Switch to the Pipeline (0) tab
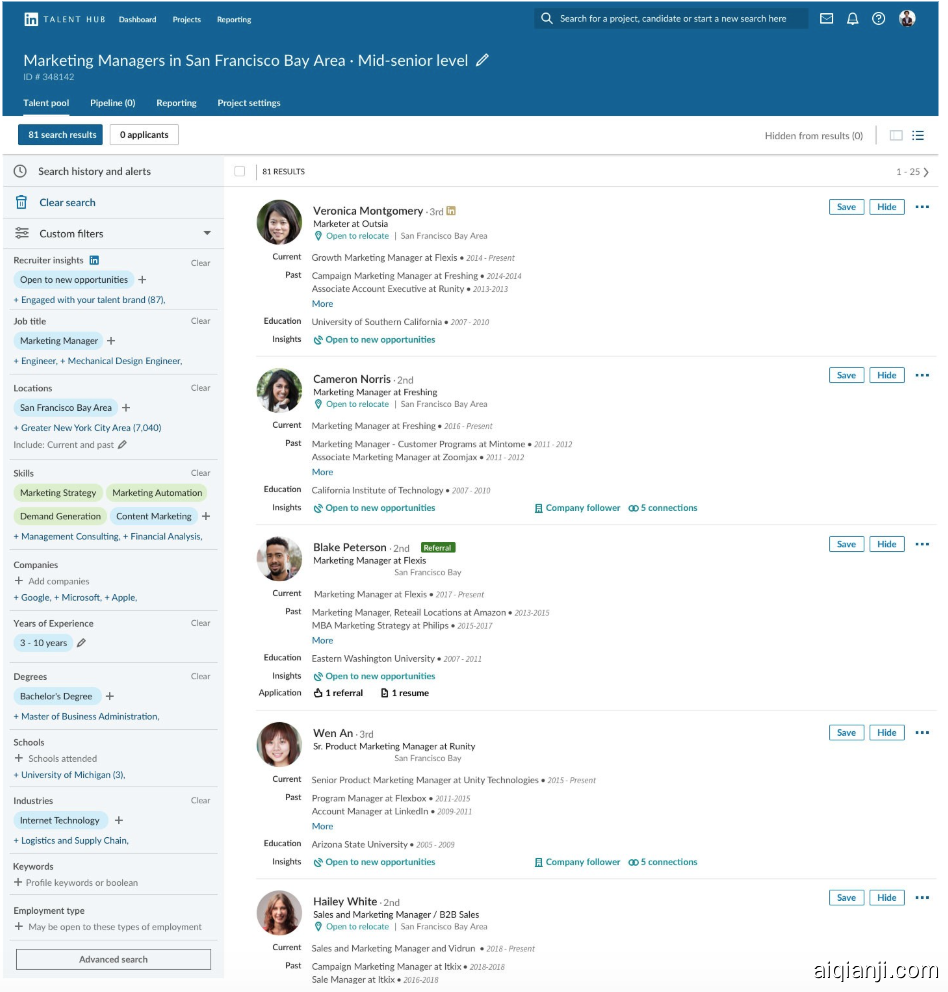The image size is (948, 992). [x=112, y=102]
